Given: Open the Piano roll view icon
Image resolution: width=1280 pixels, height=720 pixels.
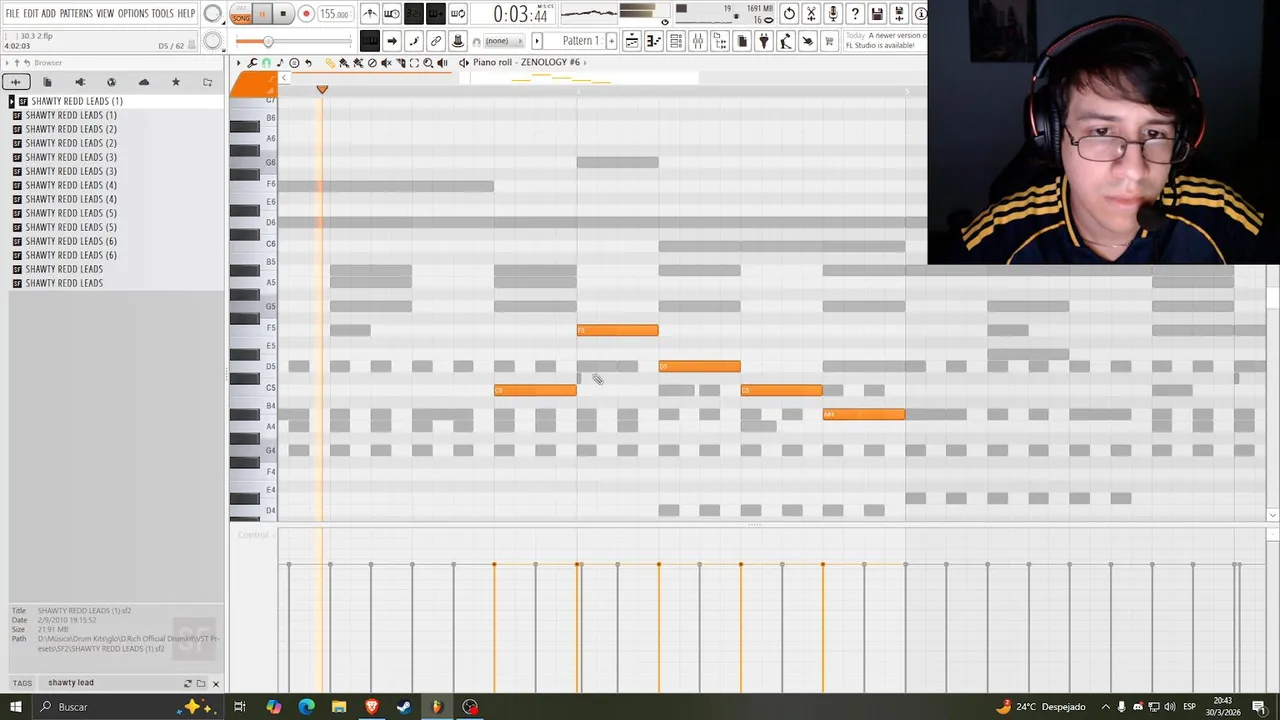Looking at the screenshot, I should [x=654, y=41].
